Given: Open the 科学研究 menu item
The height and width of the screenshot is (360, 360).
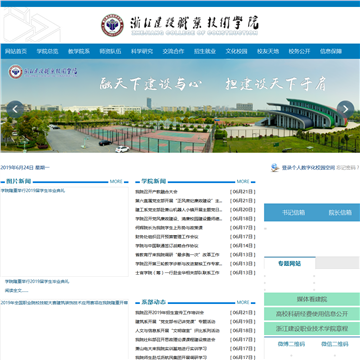Looking at the screenshot, I should point(142,51).
